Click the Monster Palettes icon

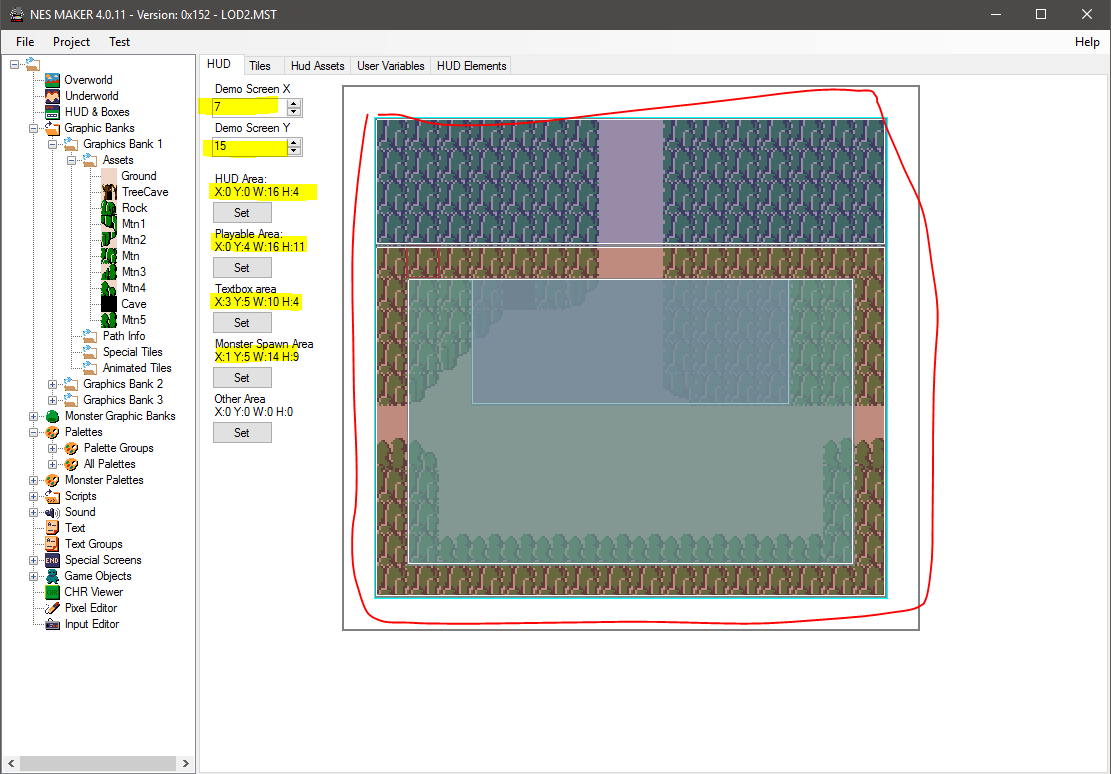point(52,480)
